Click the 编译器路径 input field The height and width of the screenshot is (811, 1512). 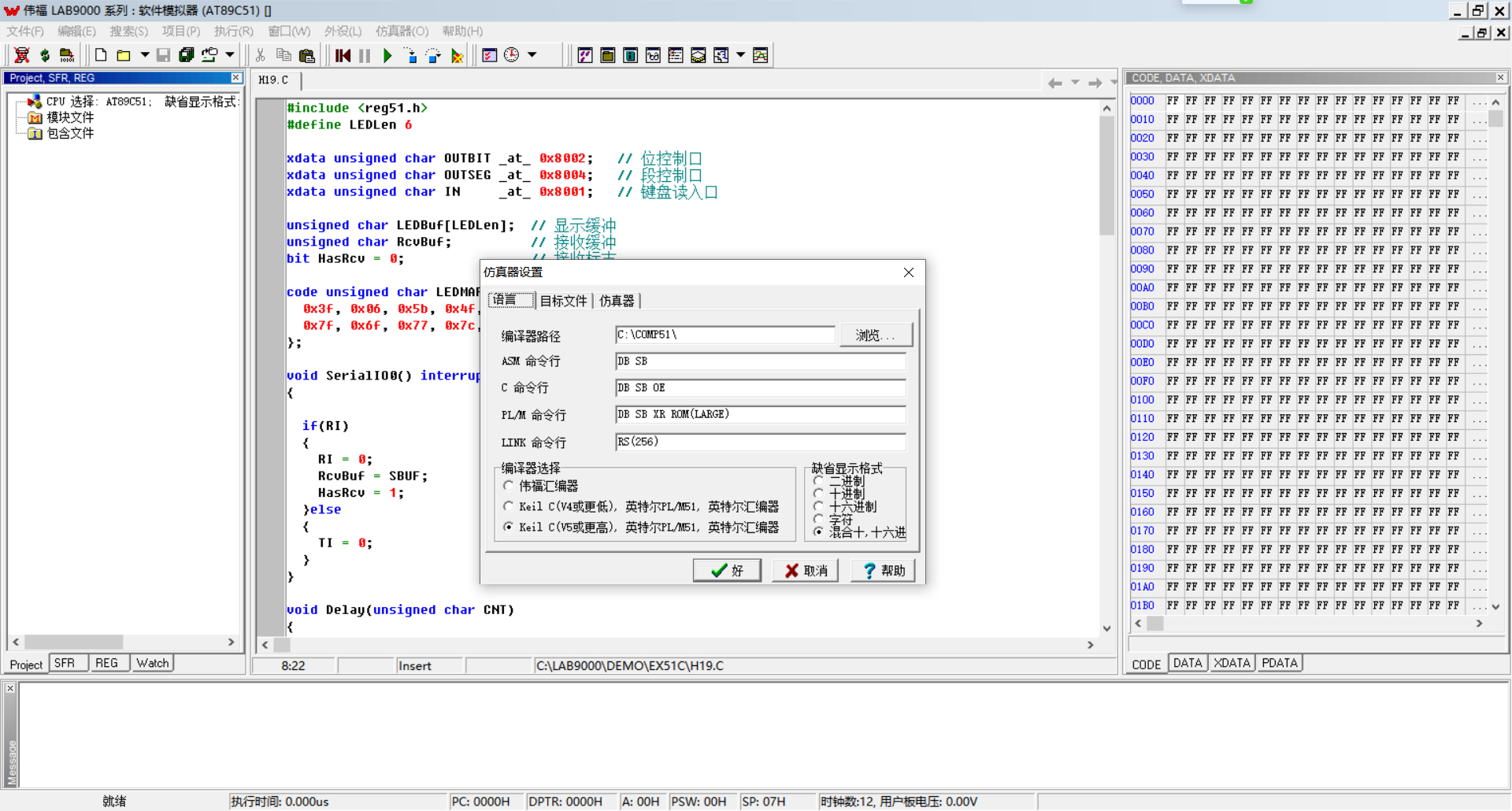[724, 335]
